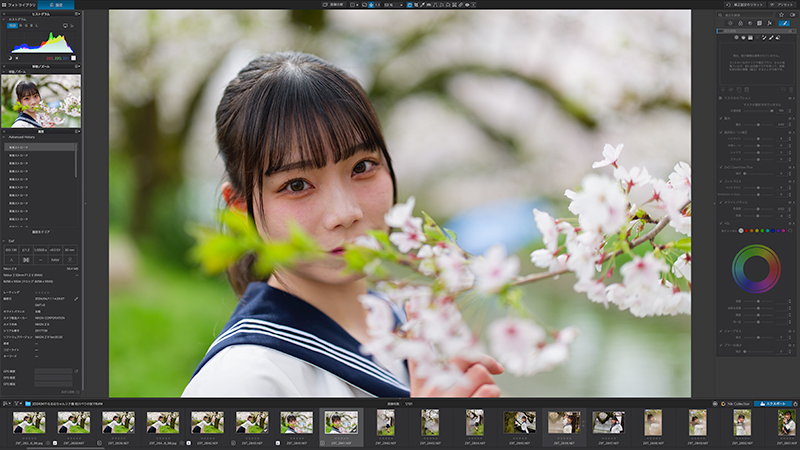Select the Control Line local adjustment tool
The width and height of the screenshot is (800, 450).
coord(743,37)
